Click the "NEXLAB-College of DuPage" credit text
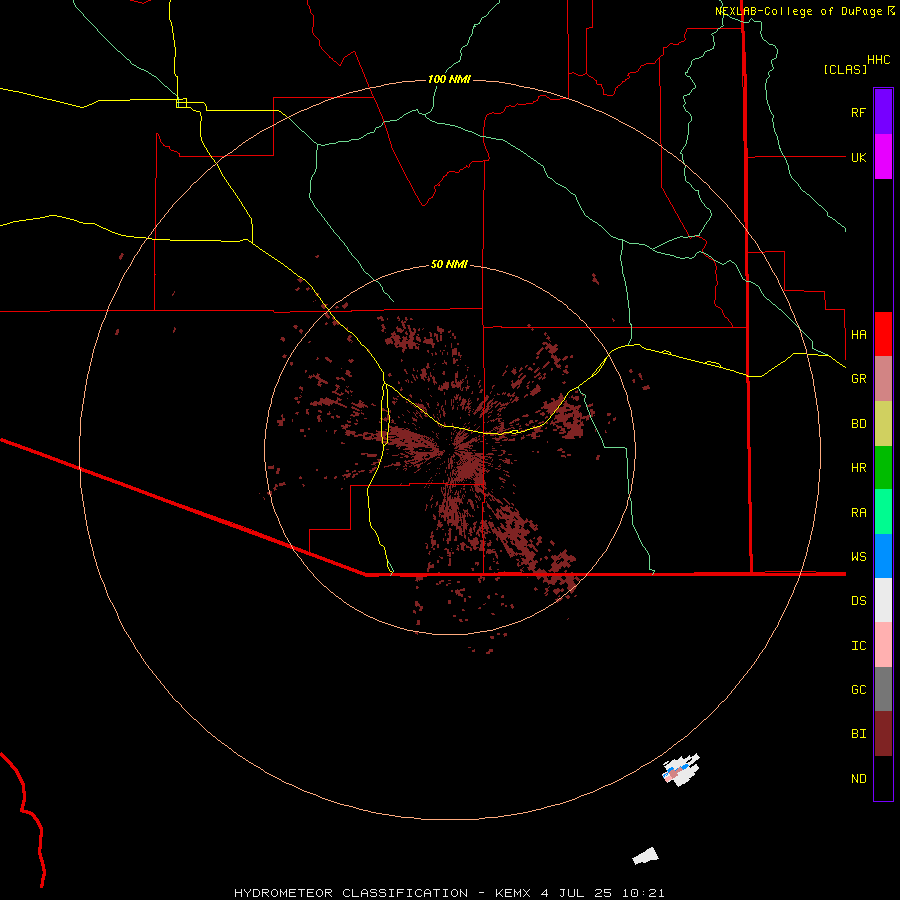This screenshot has width=900, height=900. click(798, 11)
